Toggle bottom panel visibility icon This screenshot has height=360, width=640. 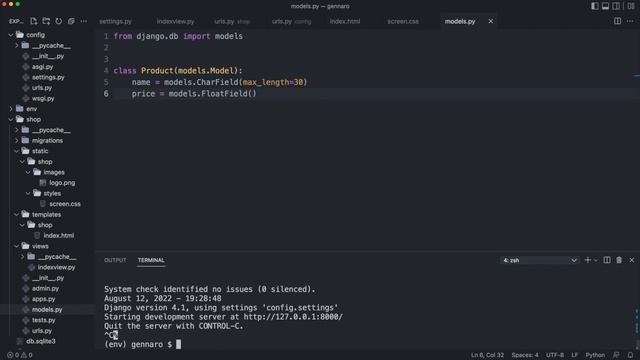click(x=605, y=6)
